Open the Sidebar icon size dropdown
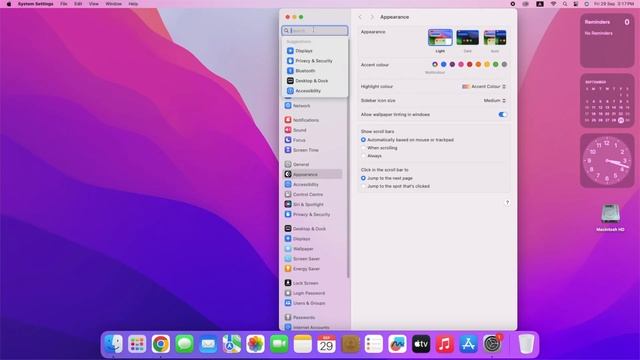The width and height of the screenshot is (640, 360). [495, 100]
